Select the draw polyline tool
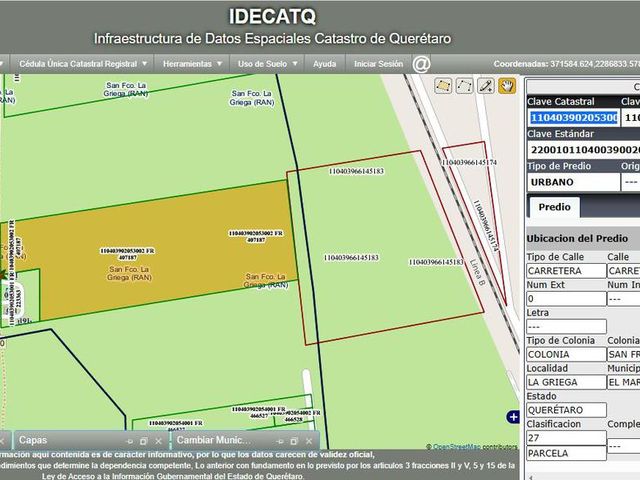The height and width of the screenshot is (480, 640). (x=464, y=86)
